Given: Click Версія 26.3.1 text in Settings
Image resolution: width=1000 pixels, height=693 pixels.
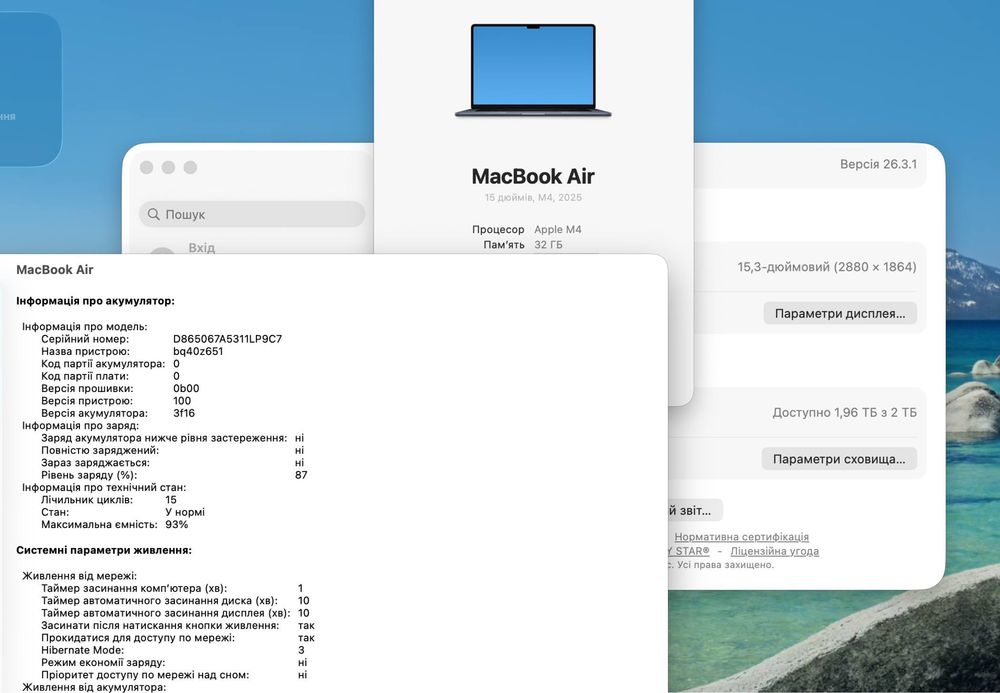Looking at the screenshot, I should (x=878, y=164).
